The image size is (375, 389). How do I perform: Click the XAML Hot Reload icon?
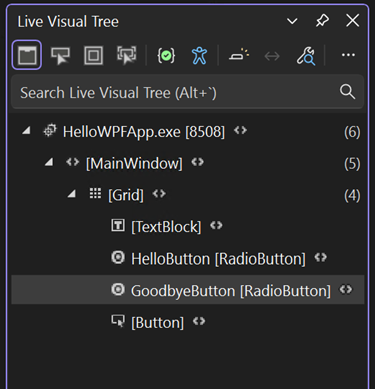239,54
